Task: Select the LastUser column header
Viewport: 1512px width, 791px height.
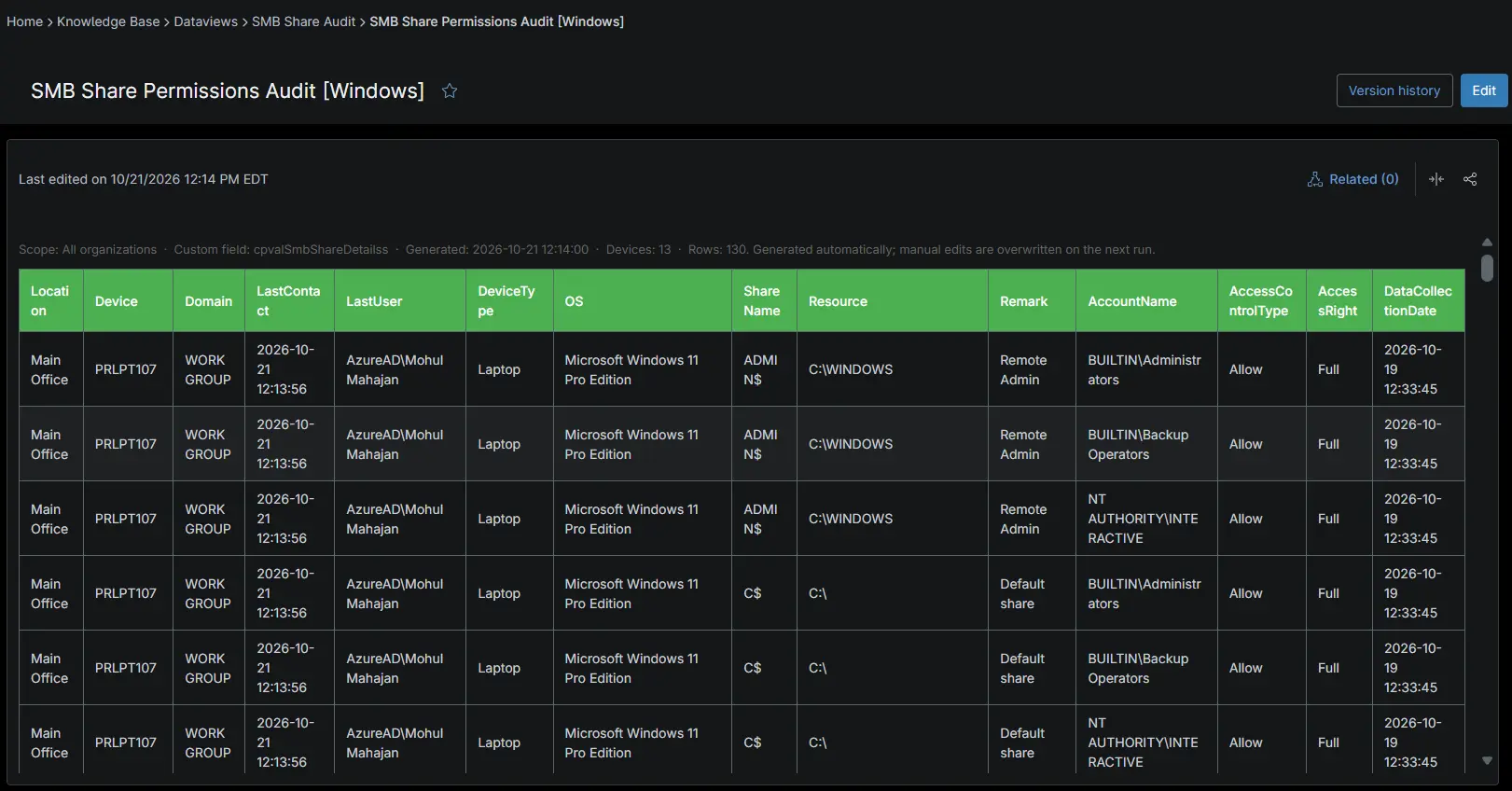Action: coord(400,300)
